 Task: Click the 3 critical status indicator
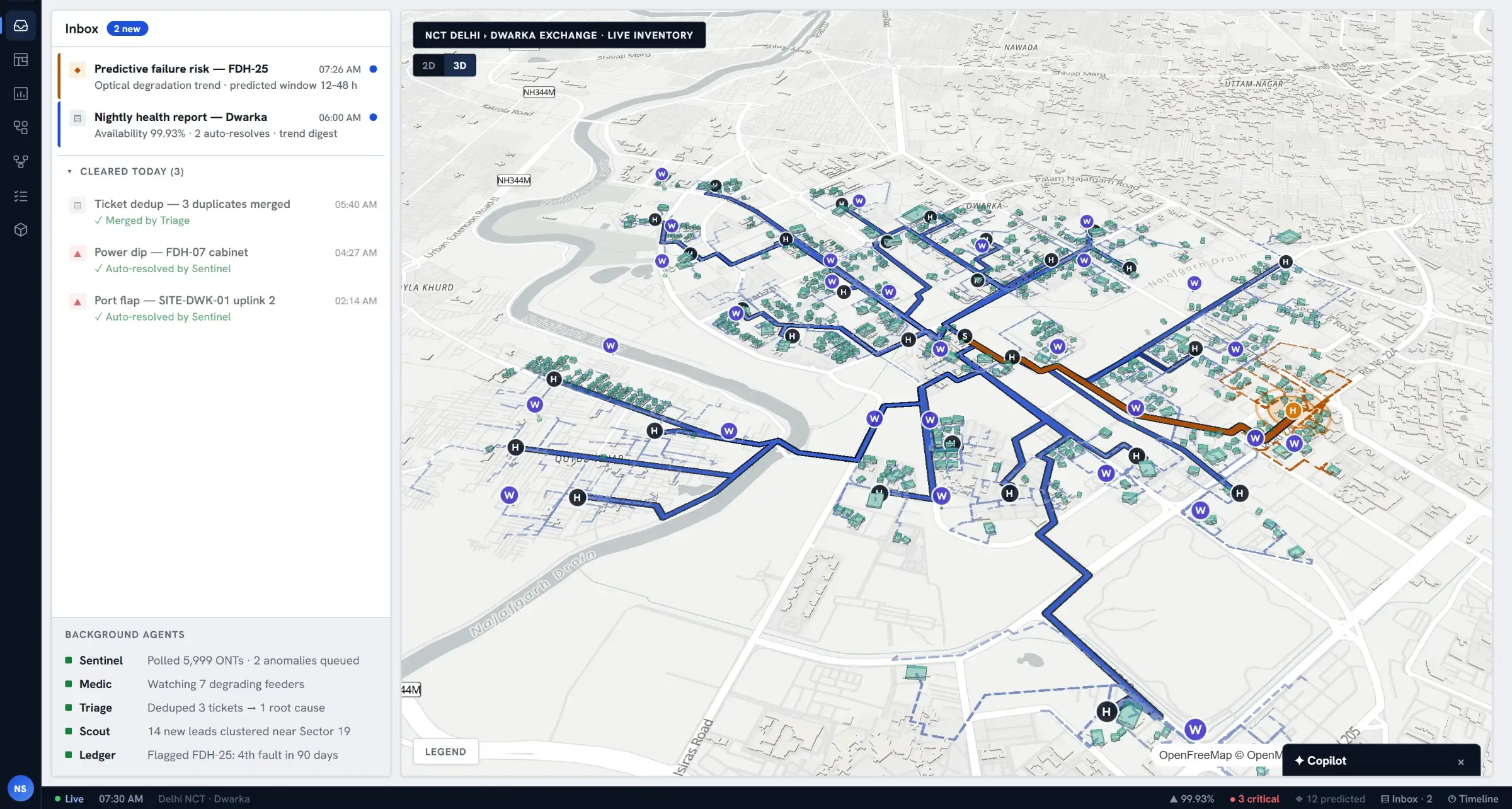pyautogui.click(x=1254, y=798)
